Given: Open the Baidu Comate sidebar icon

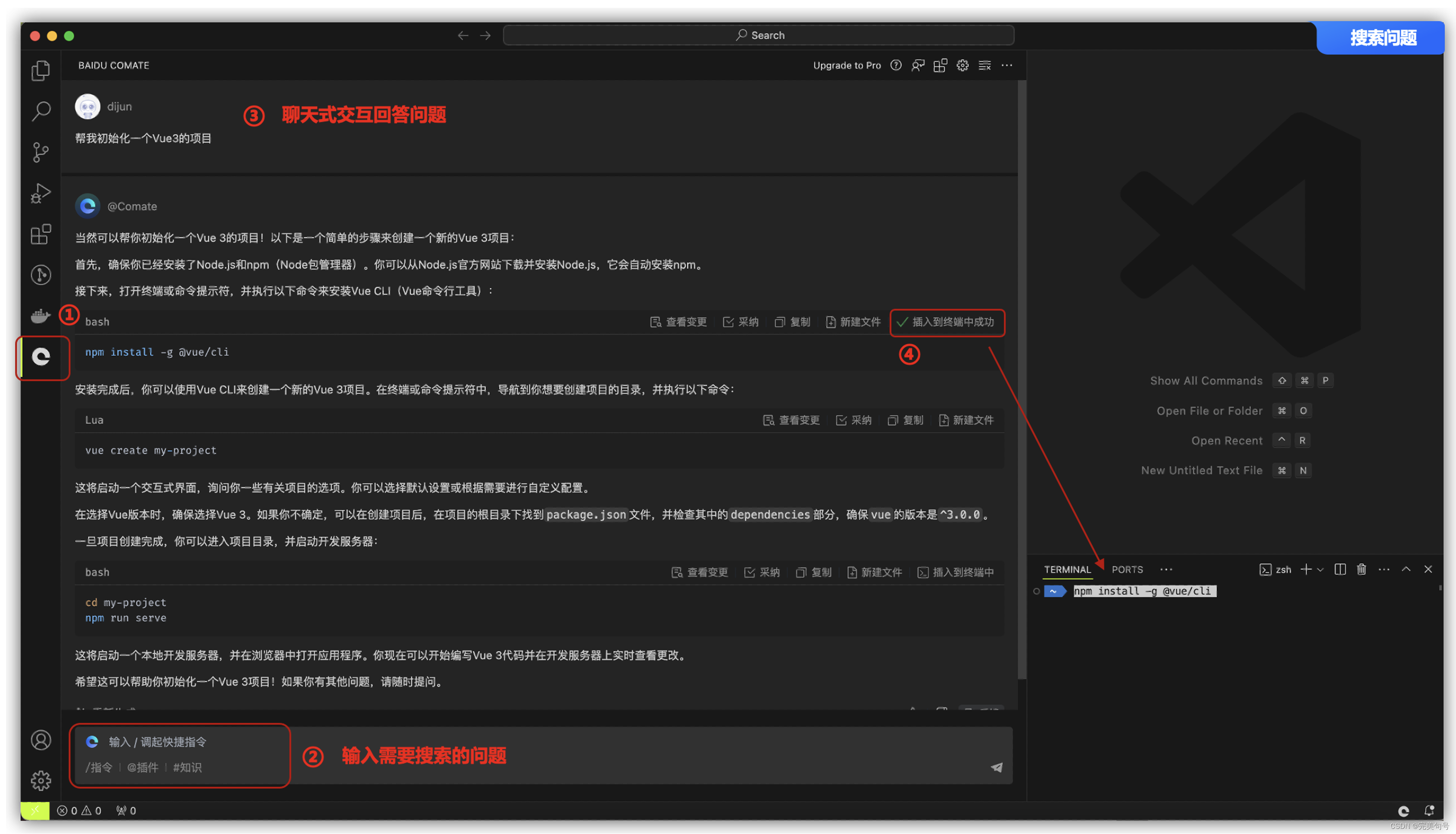Looking at the screenshot, I should tap(41, 357).
